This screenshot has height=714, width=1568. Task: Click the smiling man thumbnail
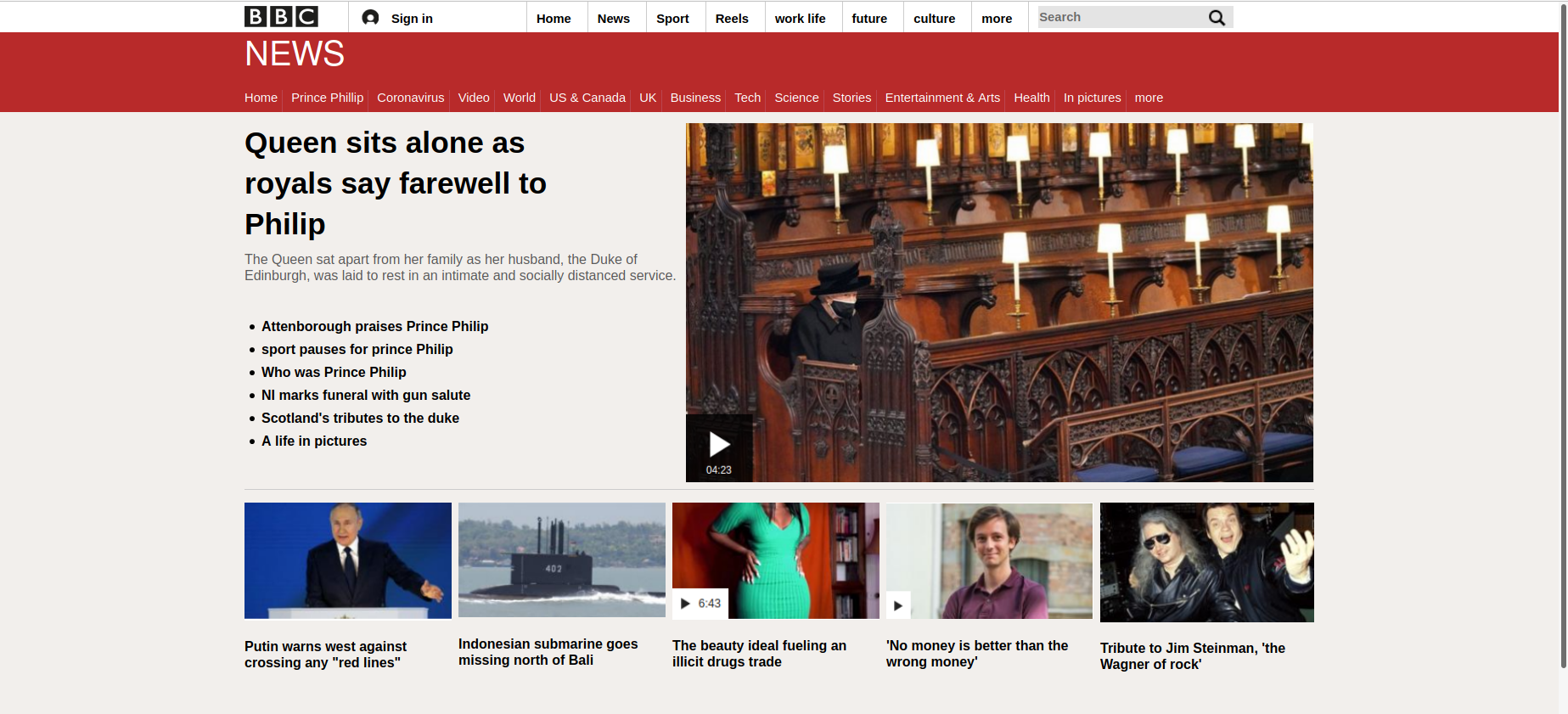989,560
